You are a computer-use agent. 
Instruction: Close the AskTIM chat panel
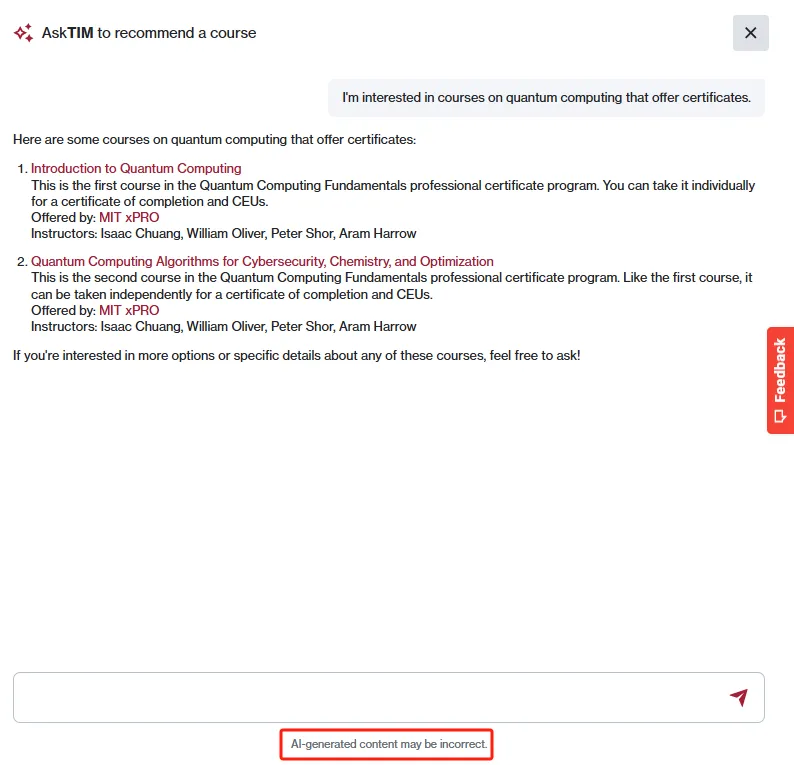coord(750,33)
